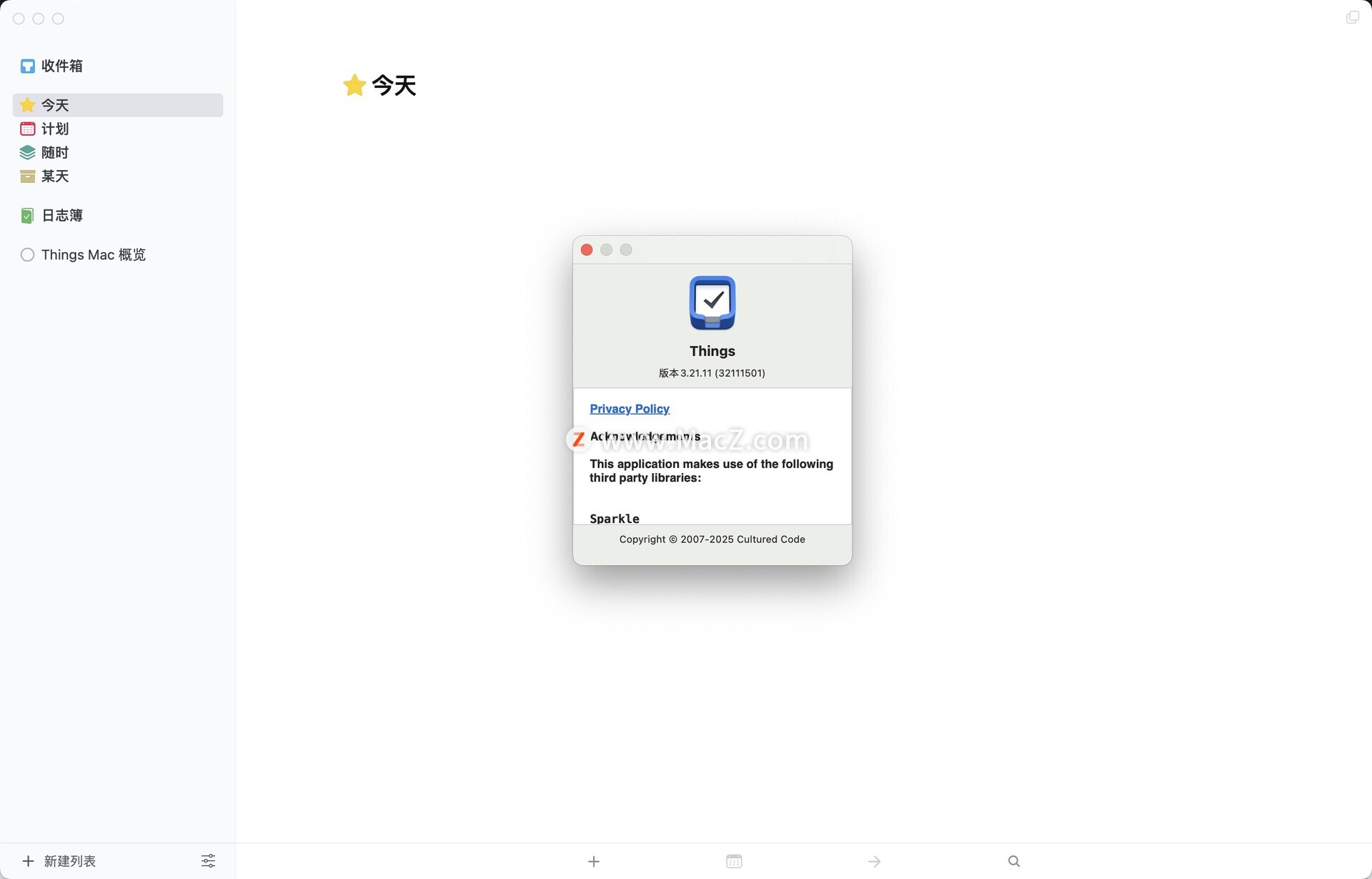
Task: Click the yellow star icon beside 今天 in sidebar
Action: (27, 105)
